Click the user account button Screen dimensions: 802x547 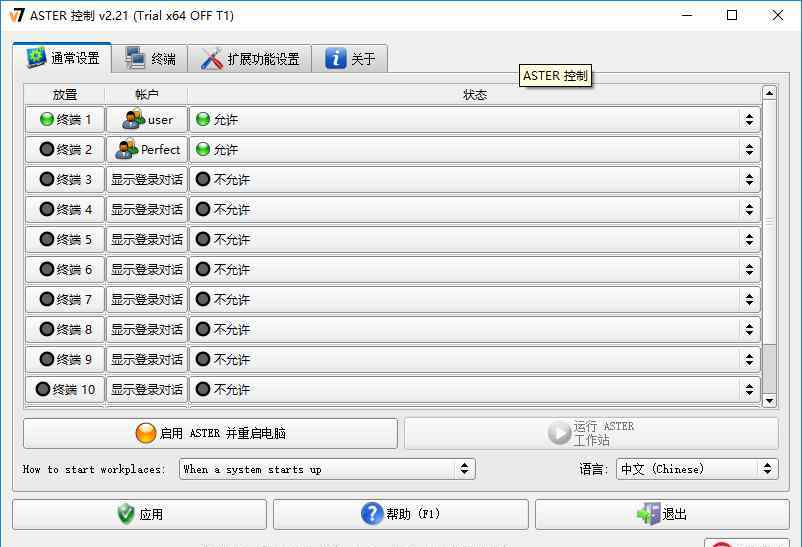147,120
